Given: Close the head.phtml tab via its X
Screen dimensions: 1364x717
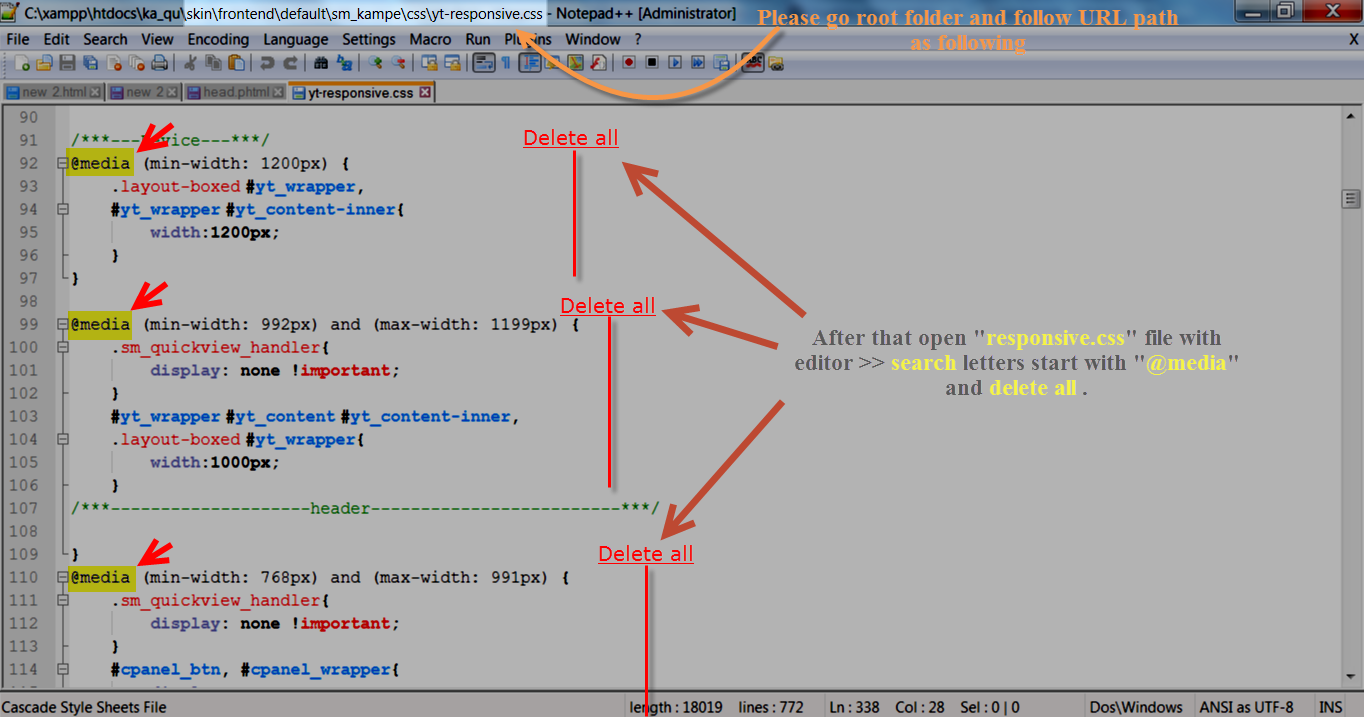Looking at the screenshot, I should click(x=277, y=92).
